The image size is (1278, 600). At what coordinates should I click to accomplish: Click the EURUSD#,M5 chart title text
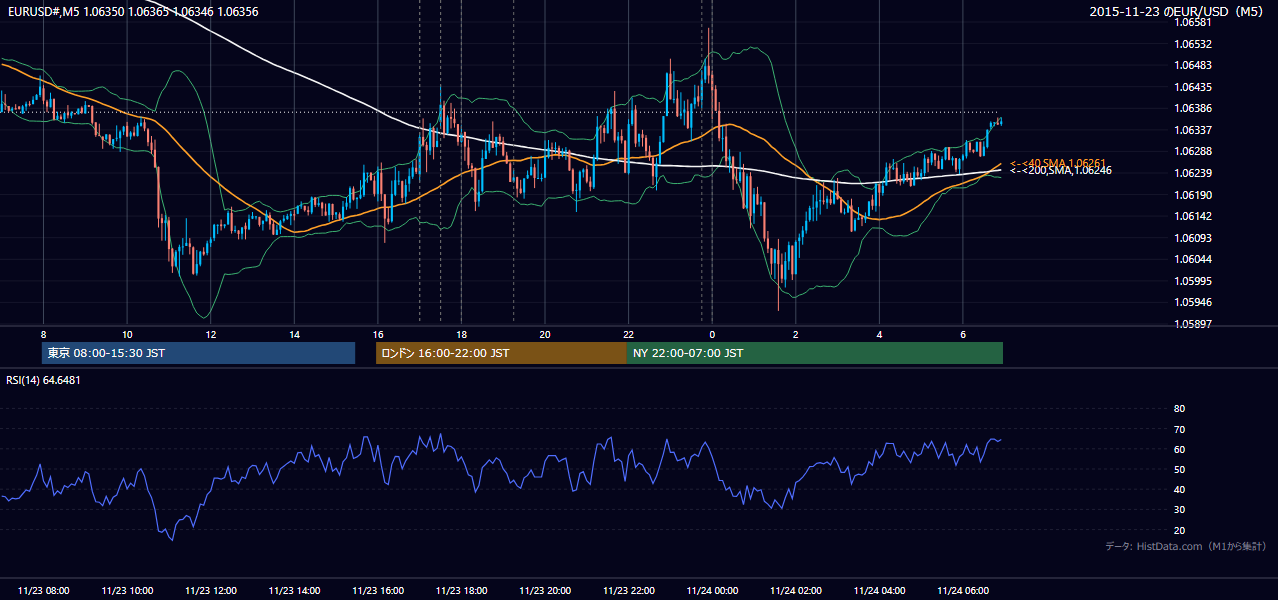click(131, 11)
